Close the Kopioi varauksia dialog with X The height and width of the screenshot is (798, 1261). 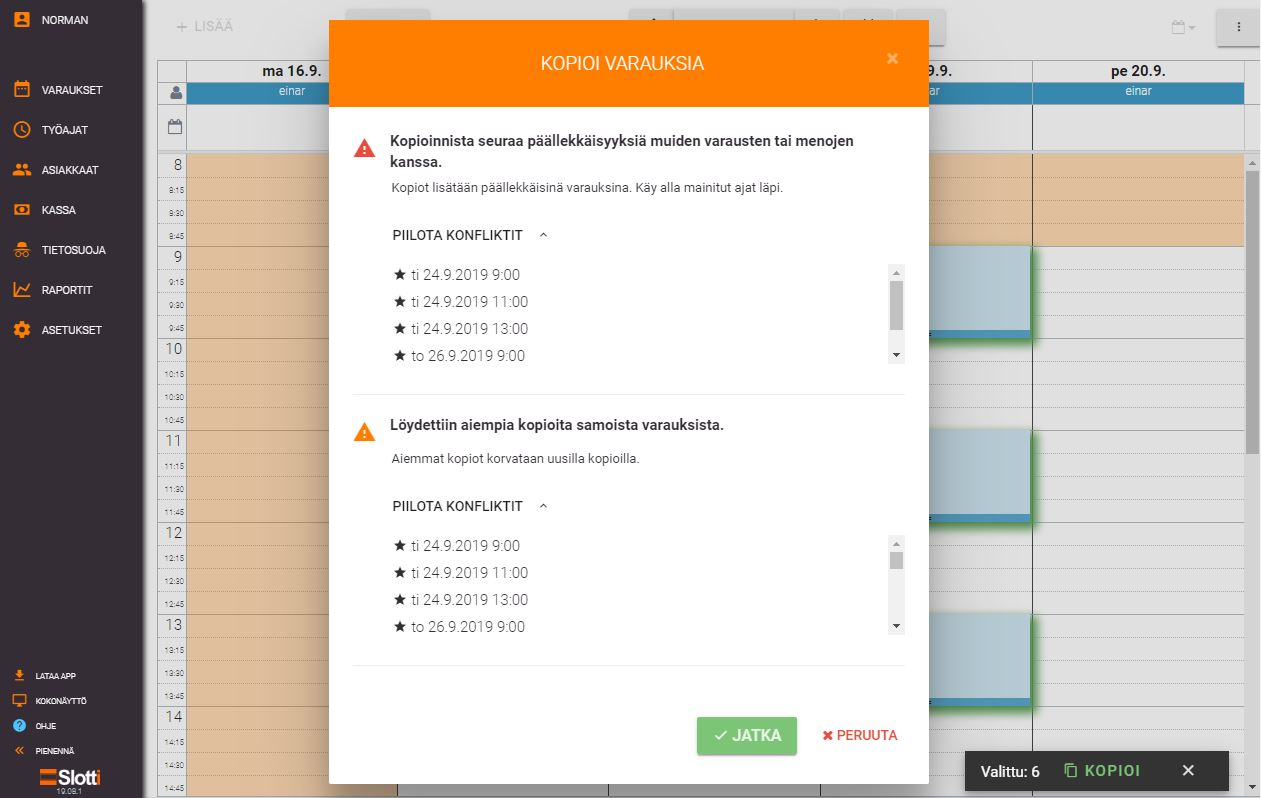893,59
